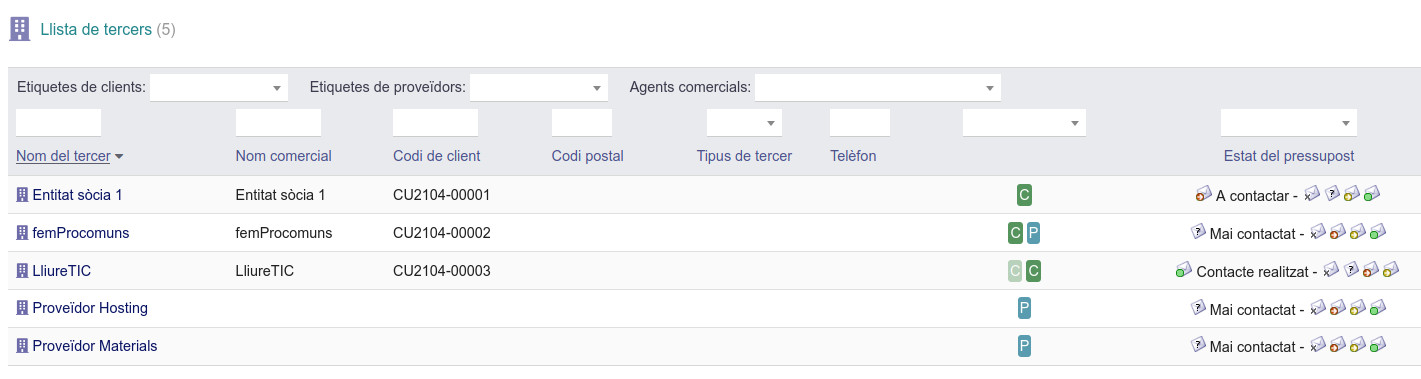This screenshot has height=379, width=1421.
Task: Open the Estat del pressupost filter dropdown
Action: click(1289, 123)
